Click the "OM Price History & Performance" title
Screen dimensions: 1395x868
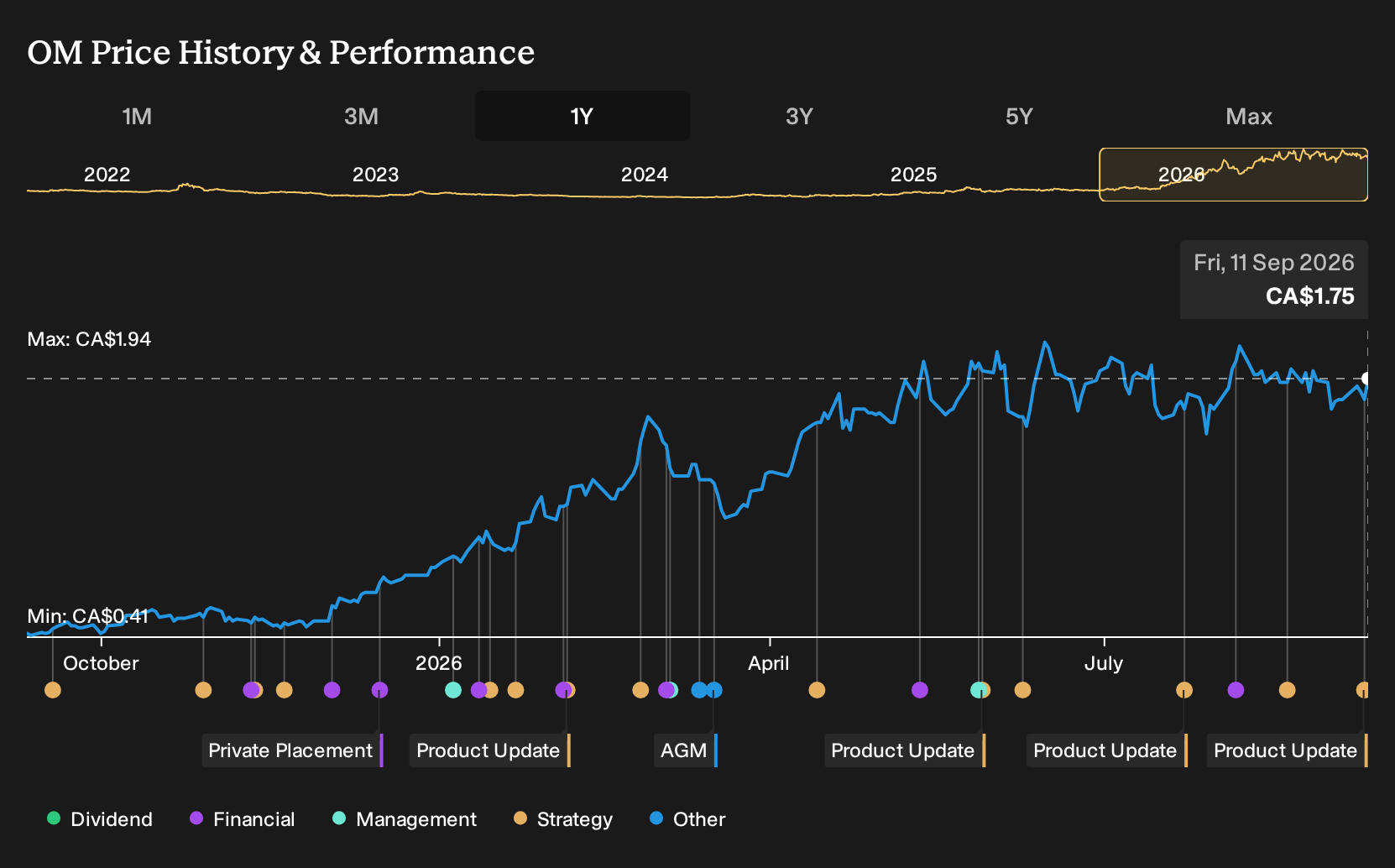pos(281,52)
